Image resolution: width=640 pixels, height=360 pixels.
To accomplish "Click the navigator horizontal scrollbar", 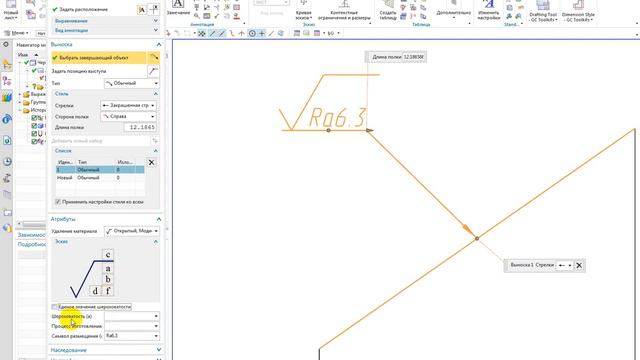I will [x=33, y=224].
